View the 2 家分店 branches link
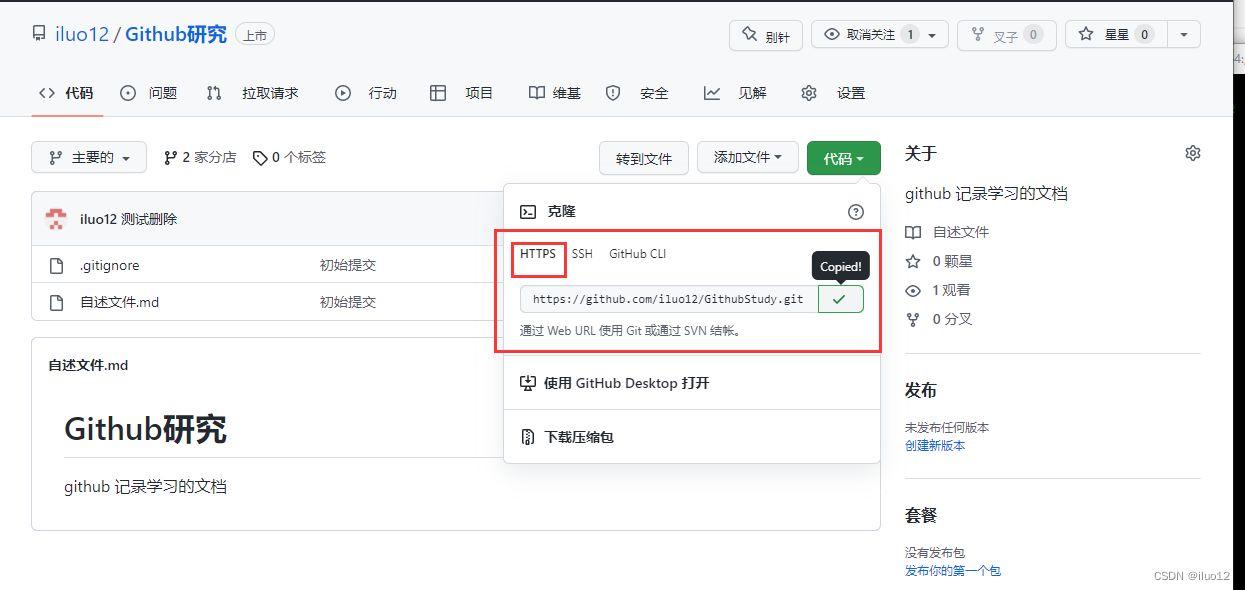 (200, 157)
